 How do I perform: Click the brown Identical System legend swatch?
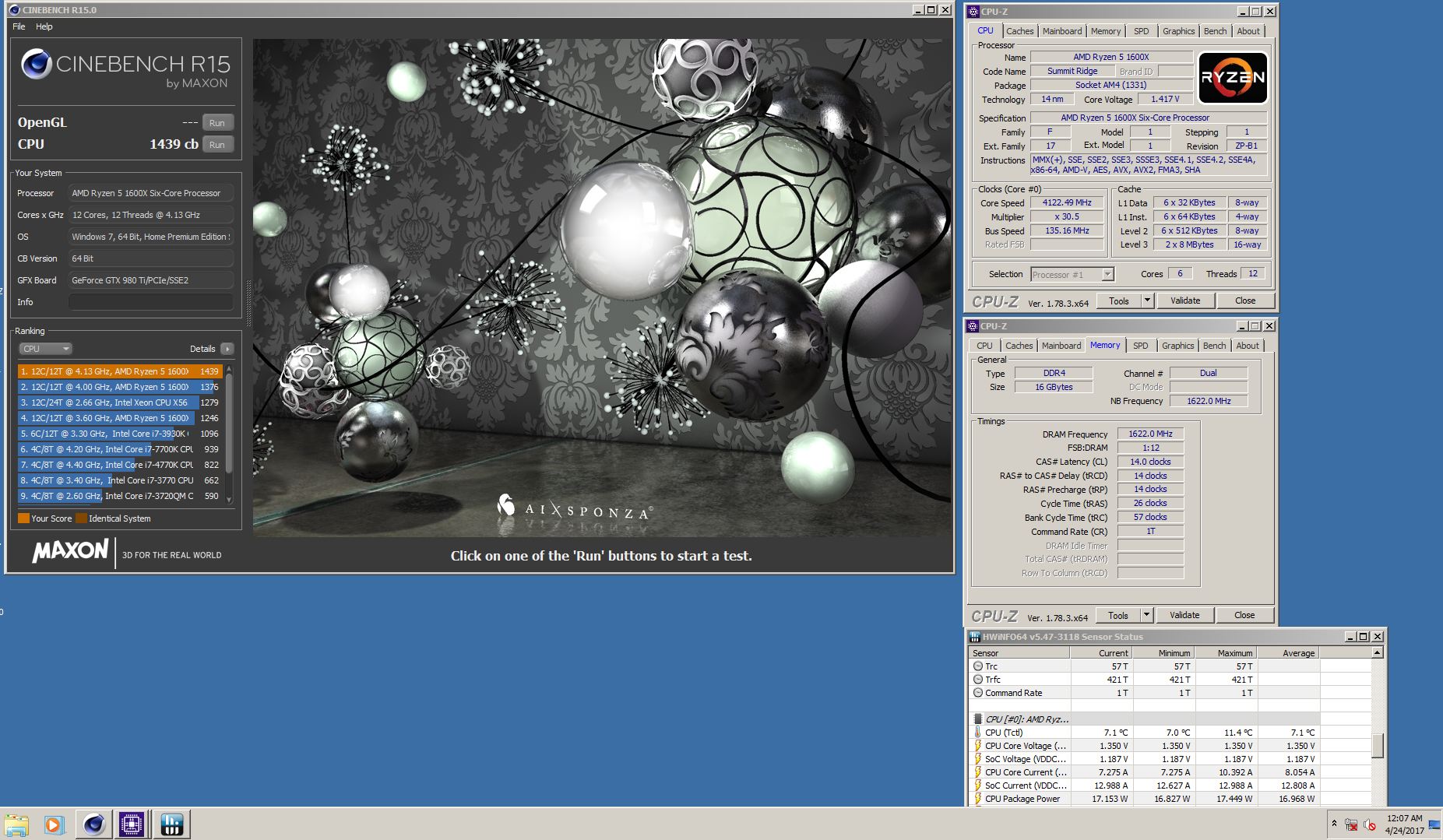pyautogui.click(x=81, y=518)
